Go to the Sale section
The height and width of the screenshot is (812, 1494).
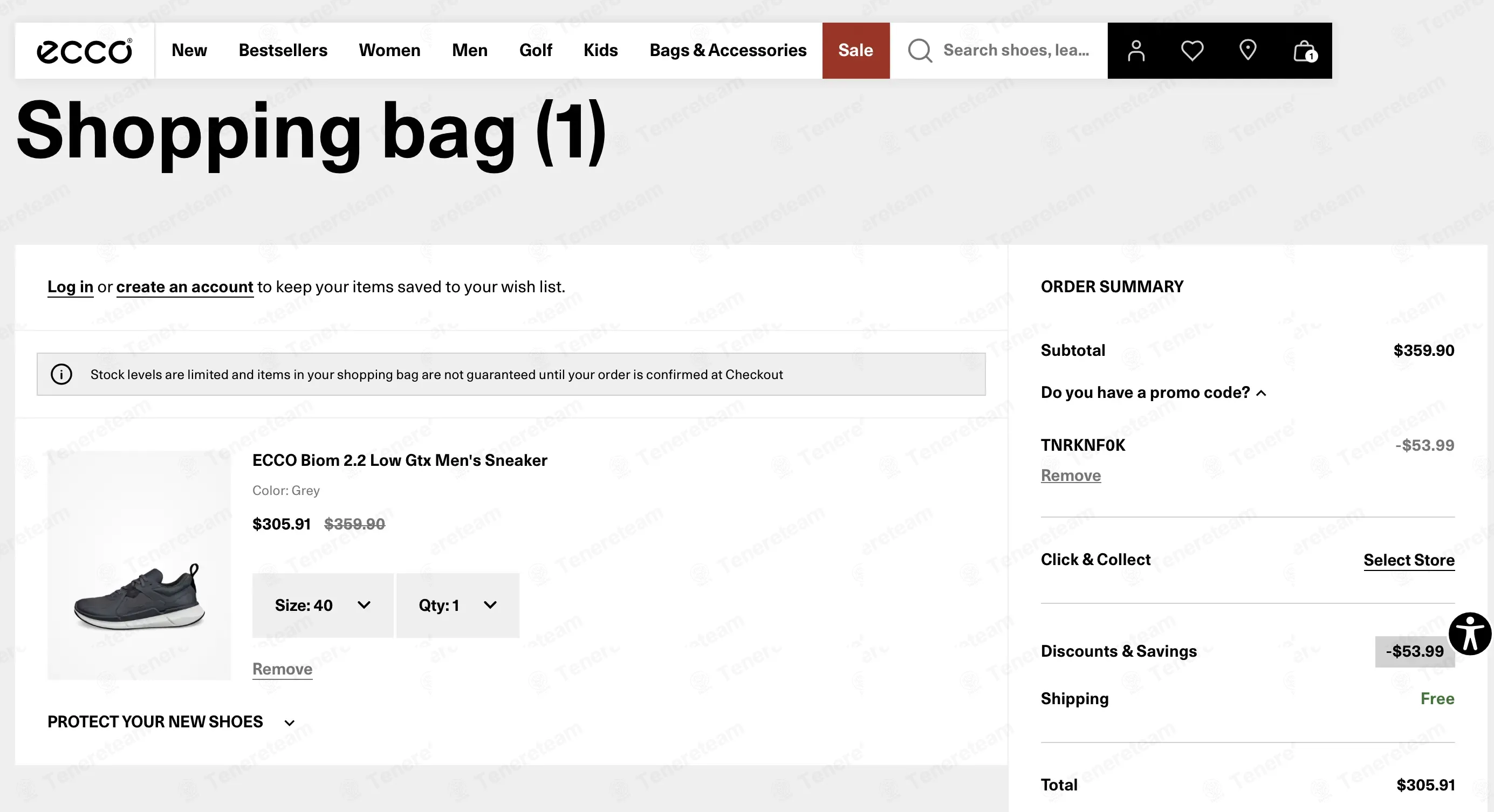(855, 51)
